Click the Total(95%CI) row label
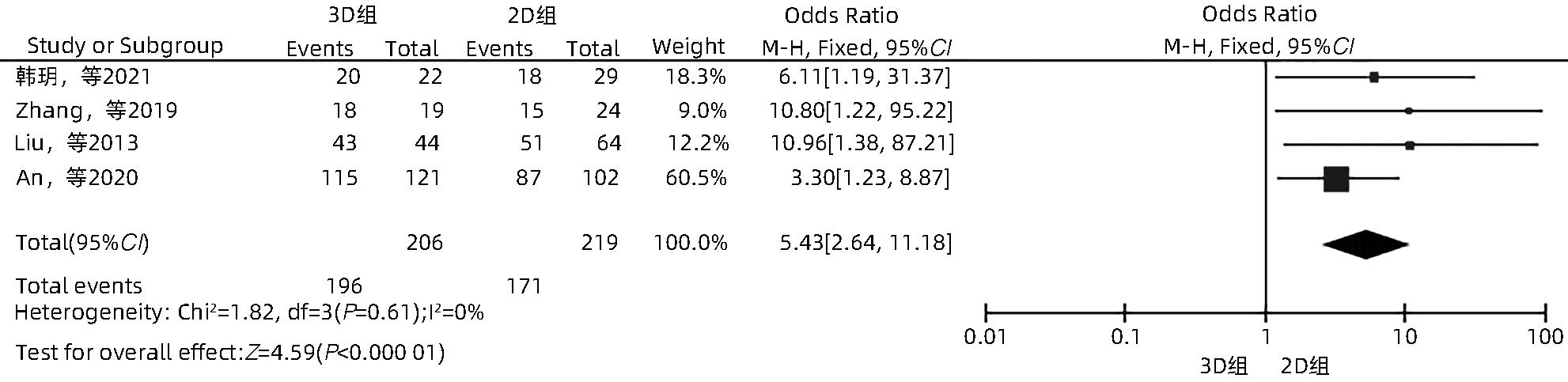This screenshot has height=382, width=1568. pos(82,243)
